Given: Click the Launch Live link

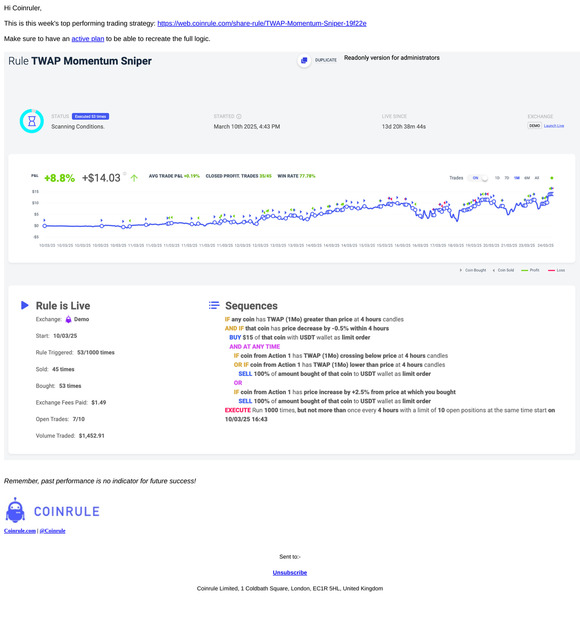Looking at the screenshot, I should point(554,126).
